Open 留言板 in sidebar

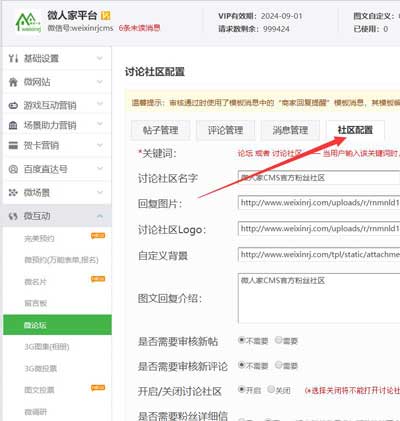click(35, 303)
